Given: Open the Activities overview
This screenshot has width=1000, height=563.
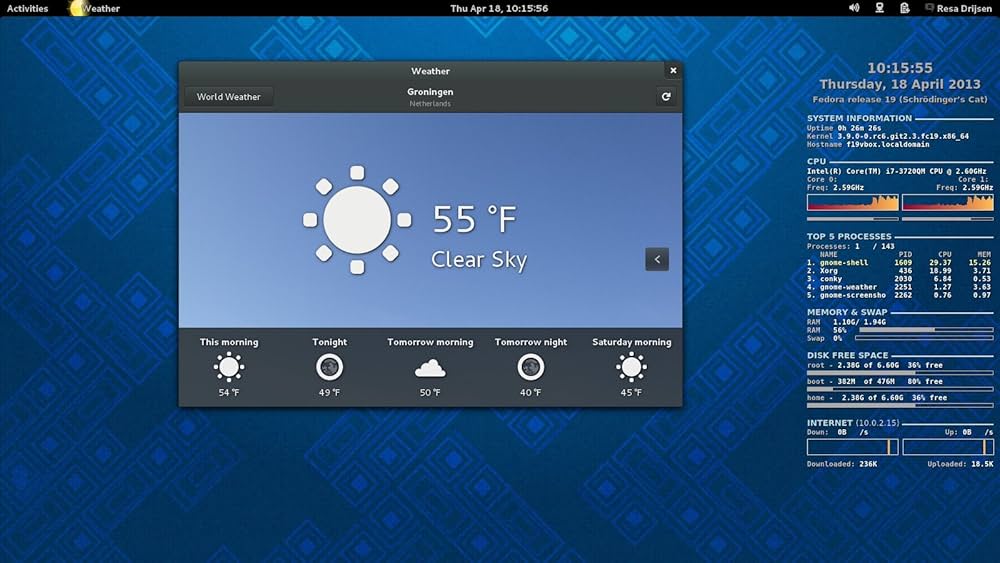Looking at the screenshot, I should pos(27,8).
